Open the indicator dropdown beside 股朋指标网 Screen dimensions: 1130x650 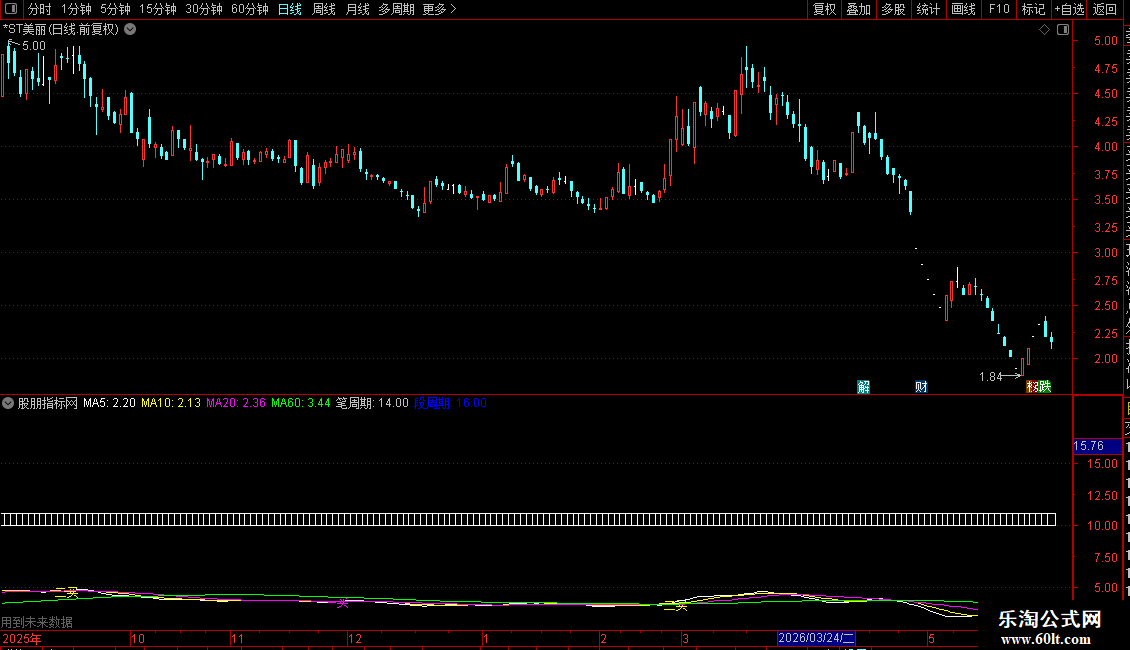[8, 403]
